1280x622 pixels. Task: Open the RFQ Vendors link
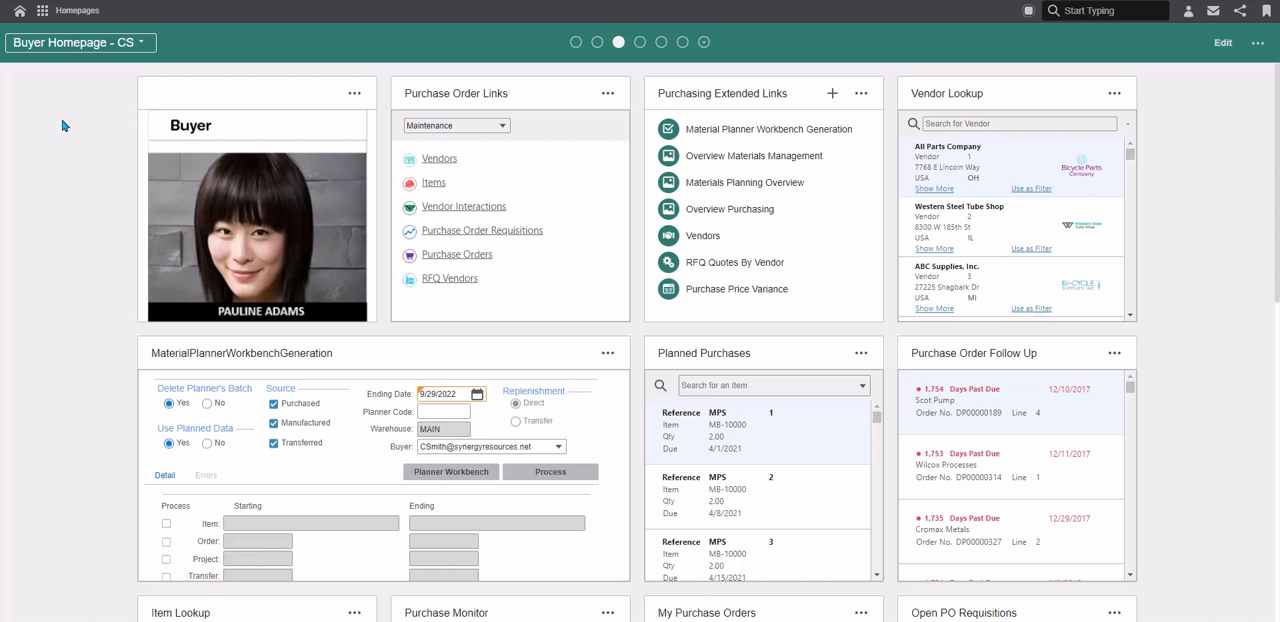tap(450, 279)
